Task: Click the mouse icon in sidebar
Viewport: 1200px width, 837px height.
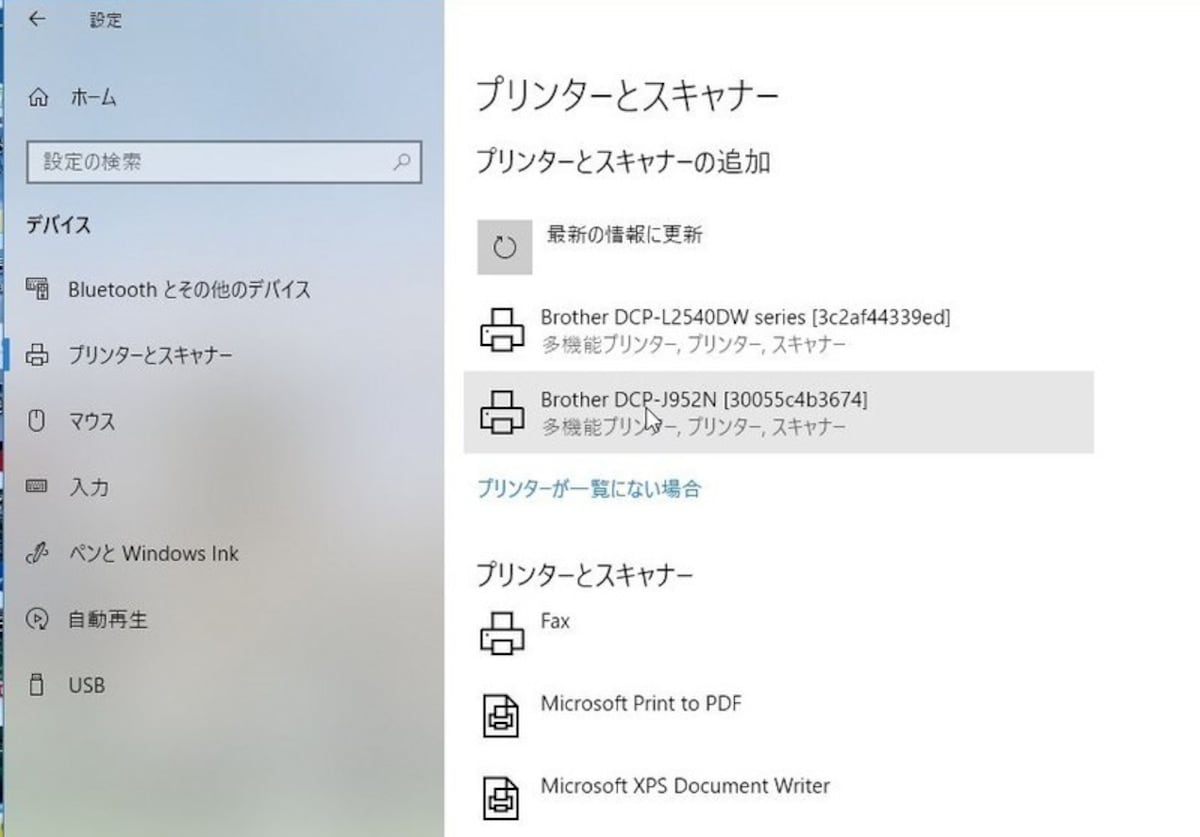Action: (37, 421)
